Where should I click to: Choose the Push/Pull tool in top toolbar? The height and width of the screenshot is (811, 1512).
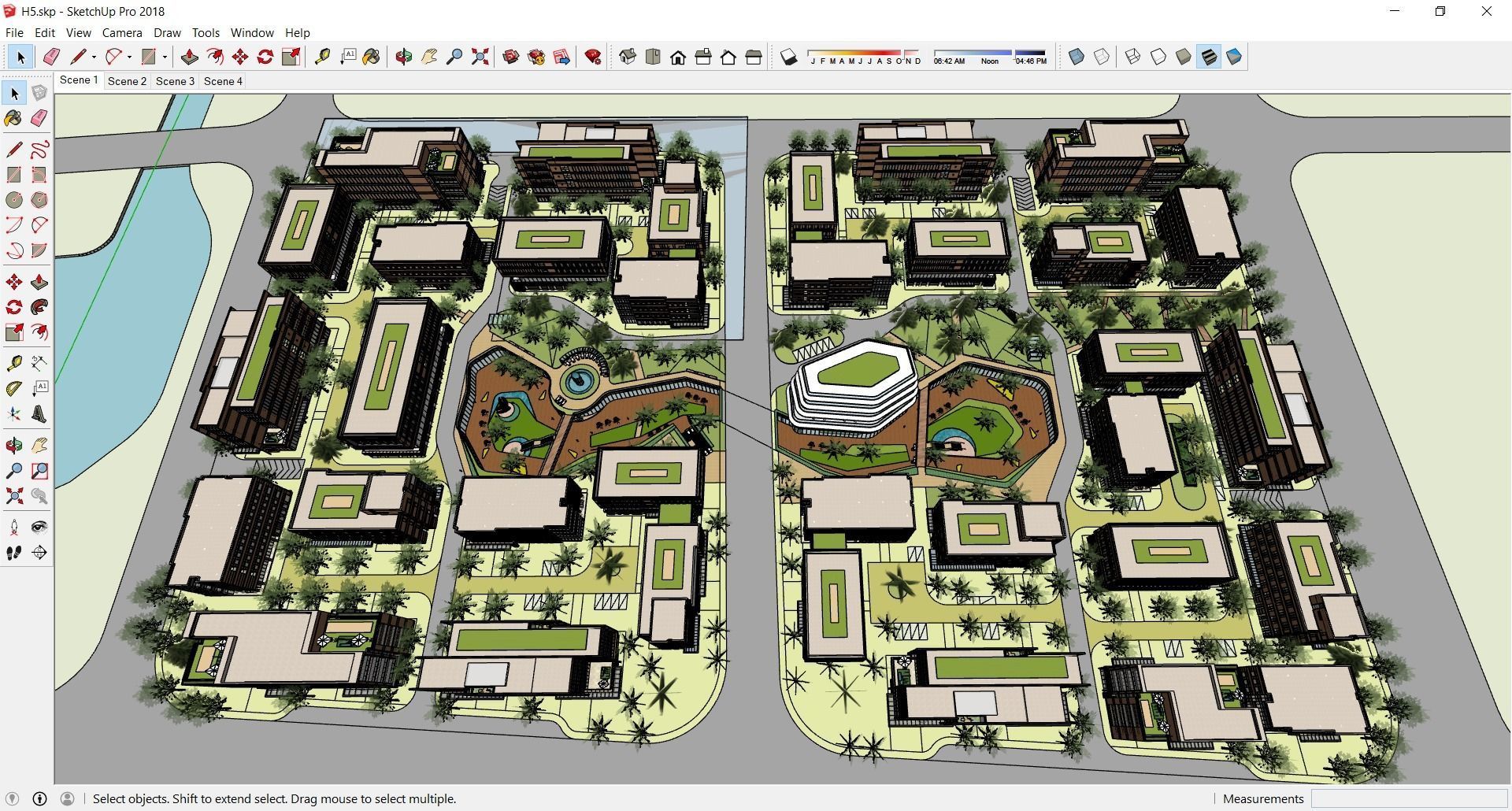189,57
